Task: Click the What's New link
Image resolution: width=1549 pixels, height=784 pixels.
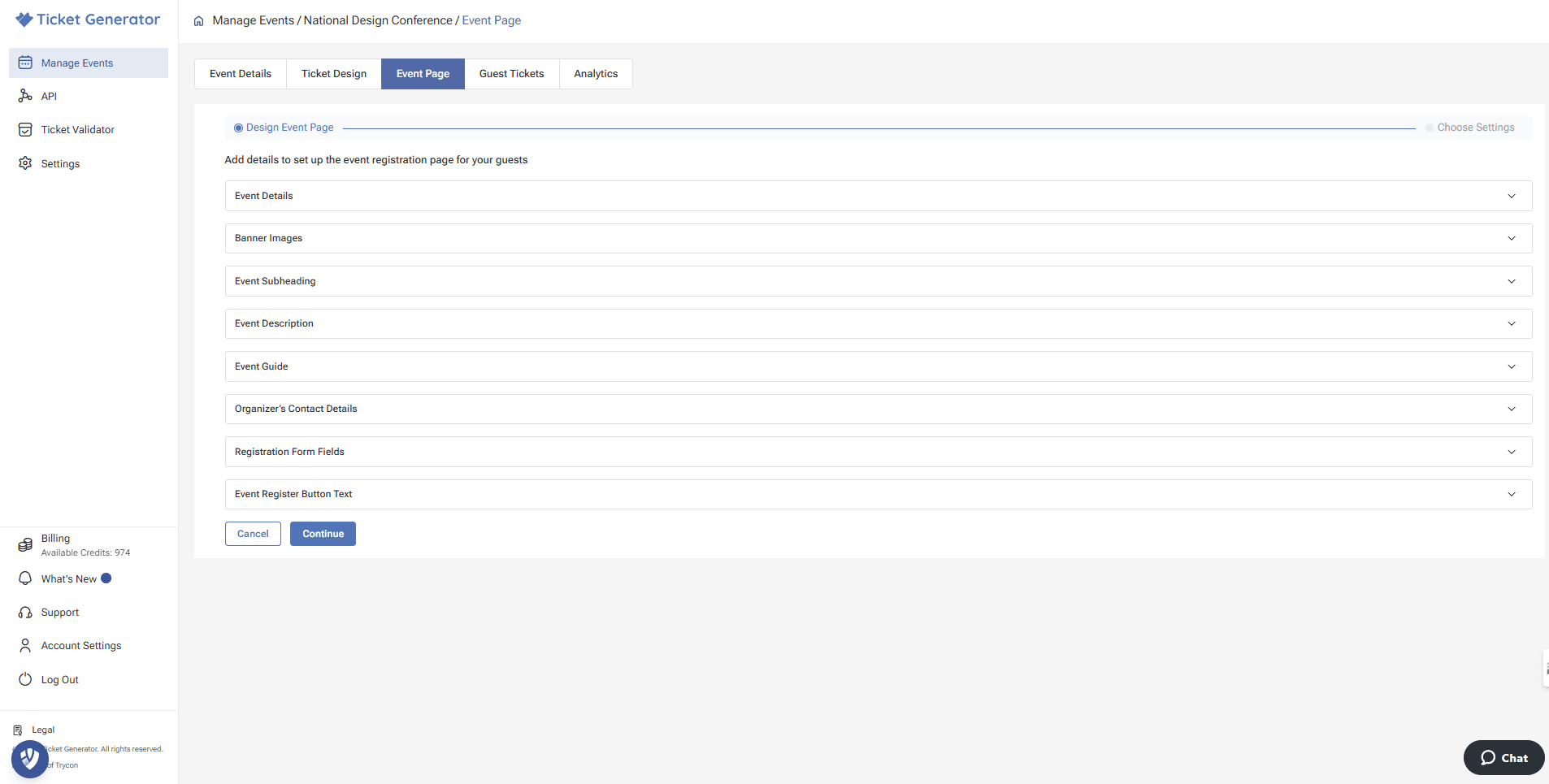Action: tap(69, 579)
